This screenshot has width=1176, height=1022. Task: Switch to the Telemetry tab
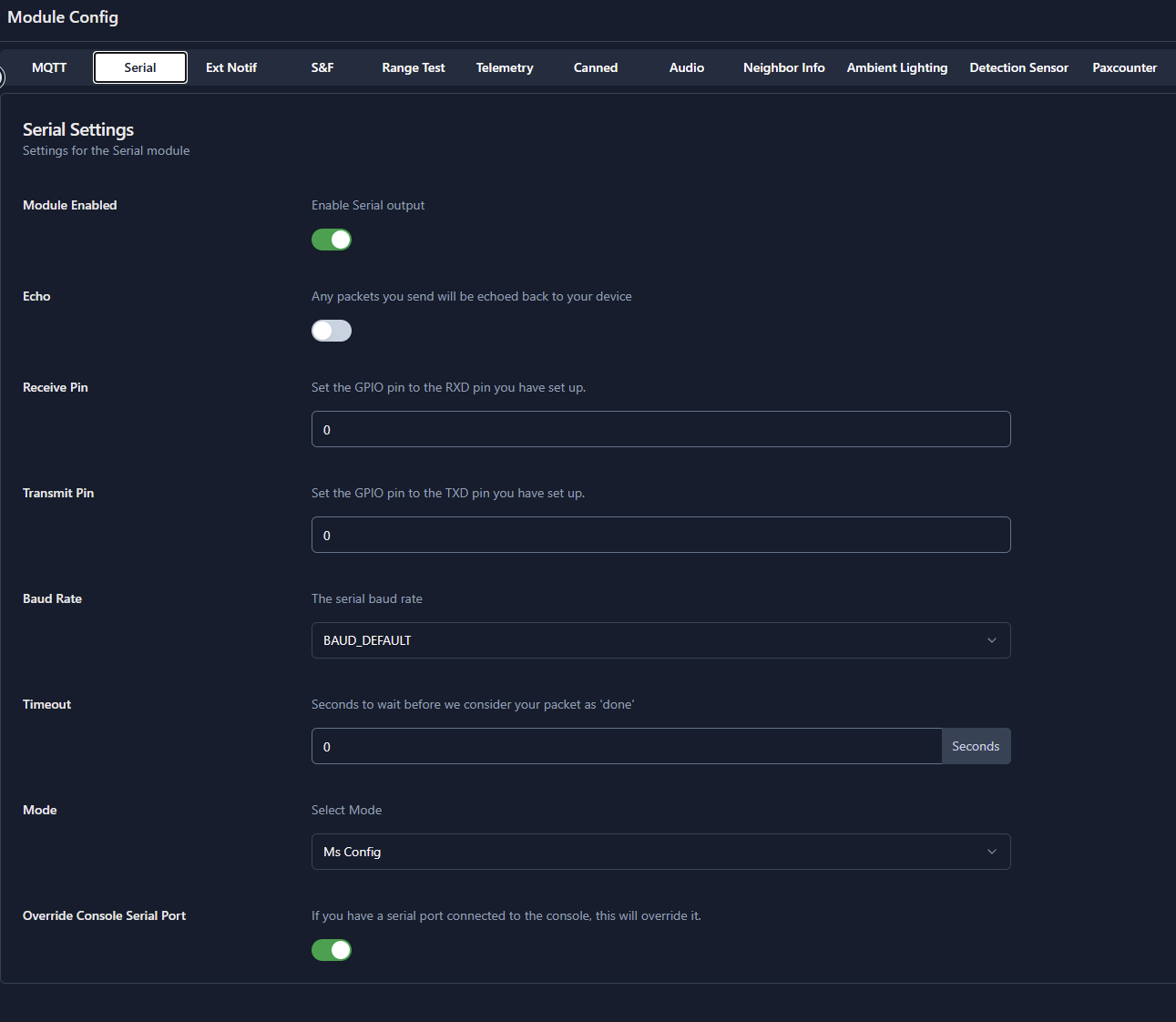pyautogui.click(x=505, y=67)
